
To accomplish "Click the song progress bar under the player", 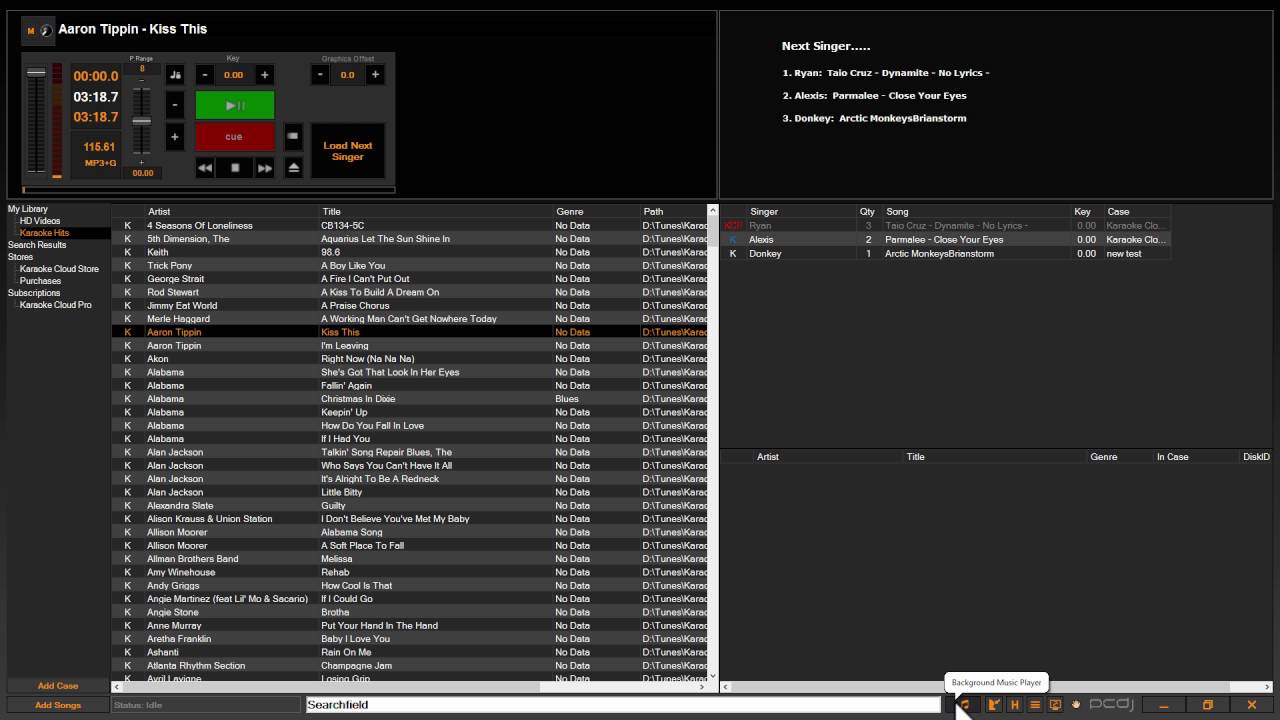I will 209,189.
